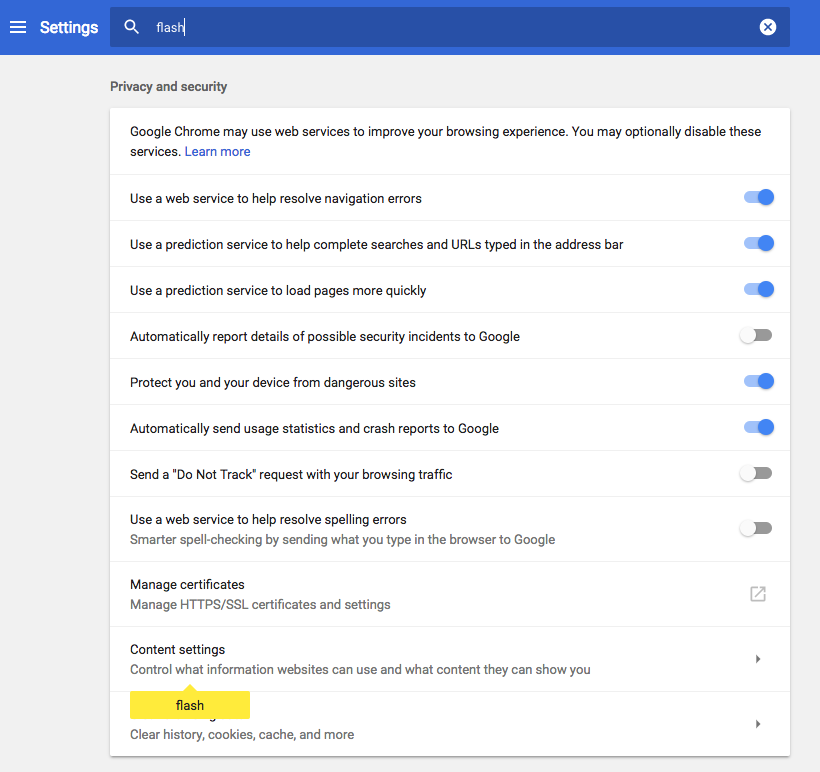
Task: Clear the search query using the X icon
Action: click(x=767, y=27)
